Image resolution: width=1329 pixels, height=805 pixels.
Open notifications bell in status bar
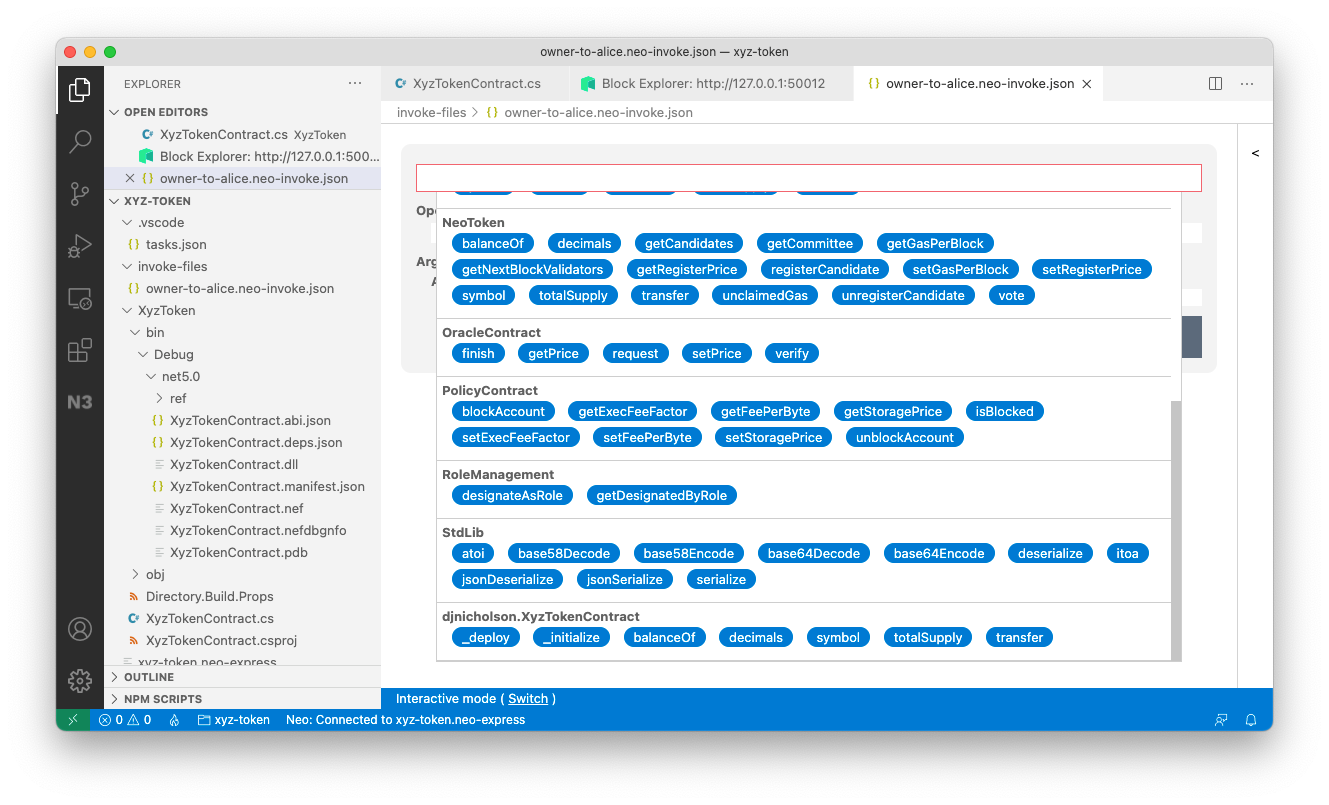click(1251, 720)
